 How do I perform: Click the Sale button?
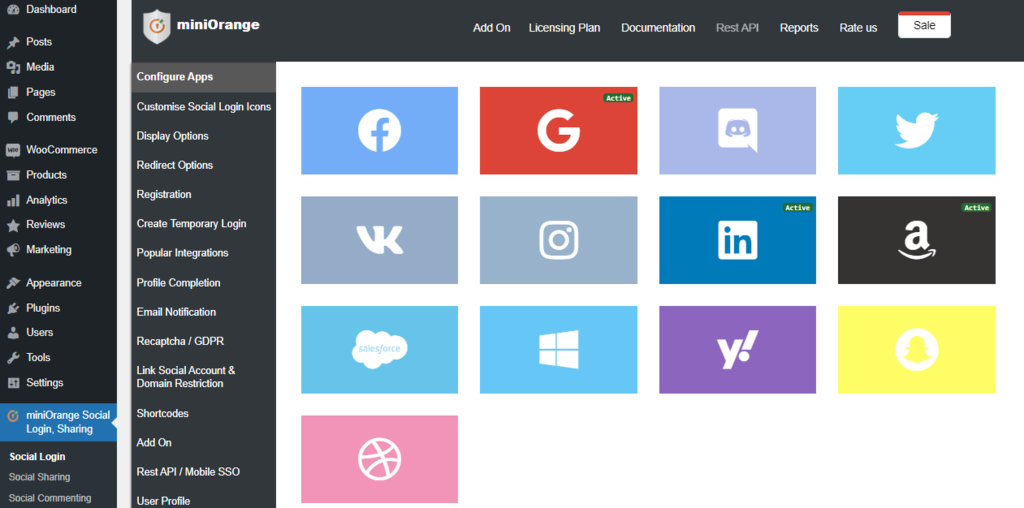coord(924,25)
